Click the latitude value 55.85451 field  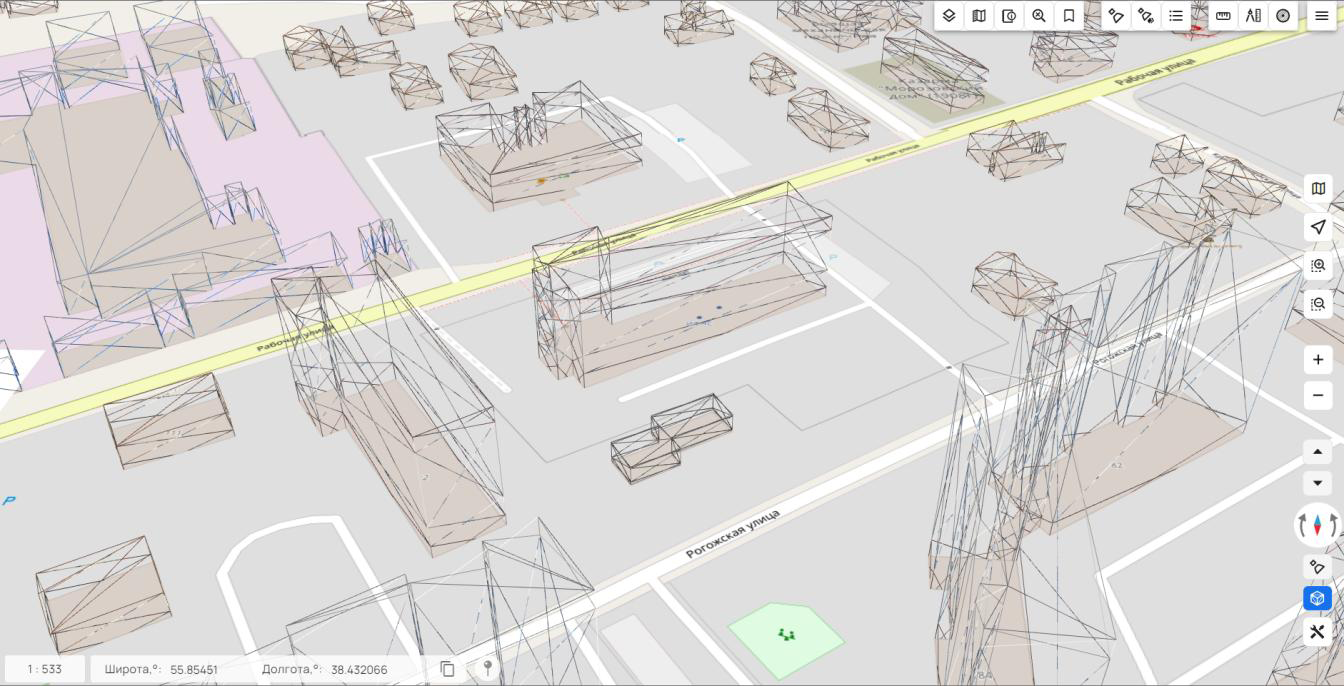(194, 669)
